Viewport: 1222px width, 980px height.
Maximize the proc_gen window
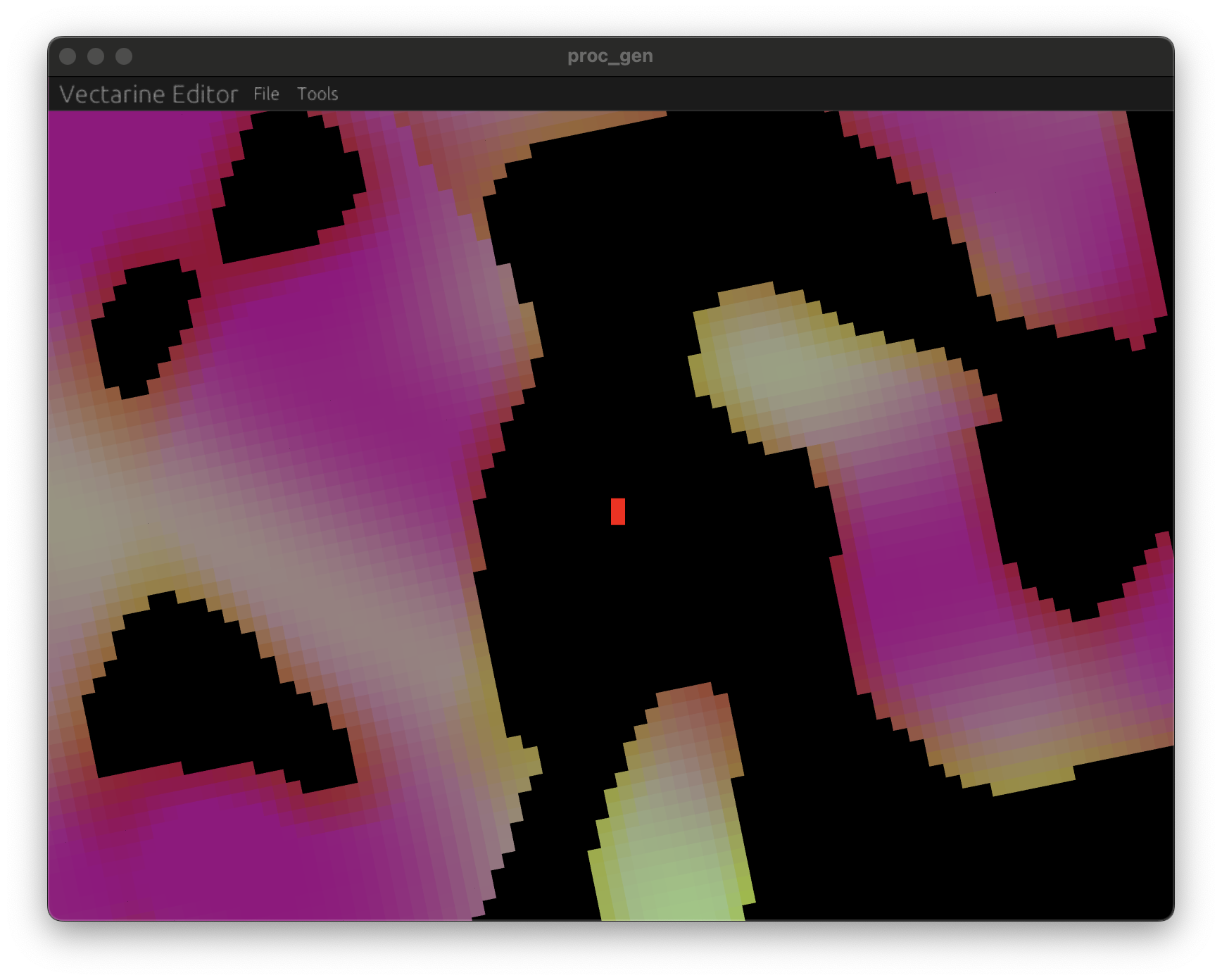[x=124, y=56]
